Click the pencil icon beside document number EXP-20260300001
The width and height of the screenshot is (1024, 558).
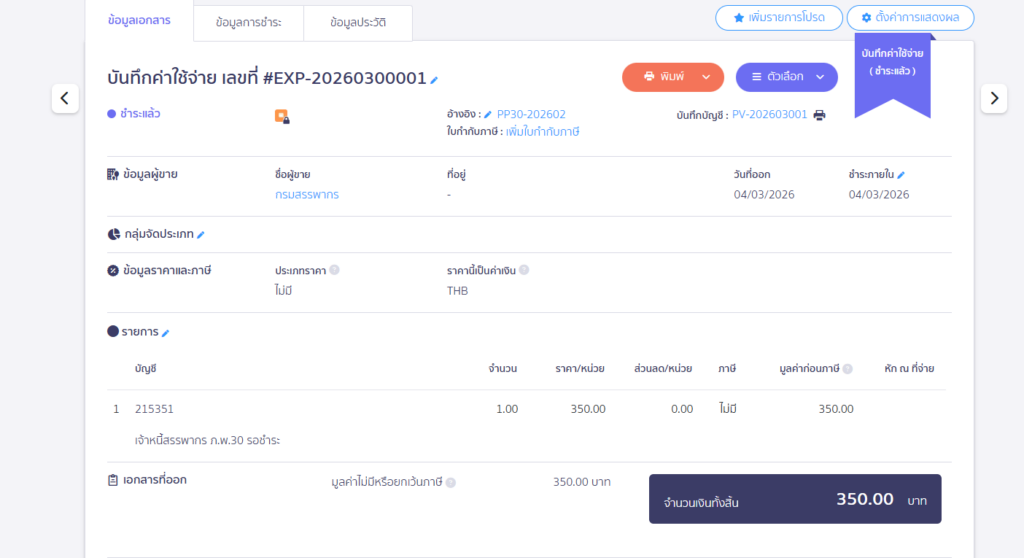coord(434,79)
